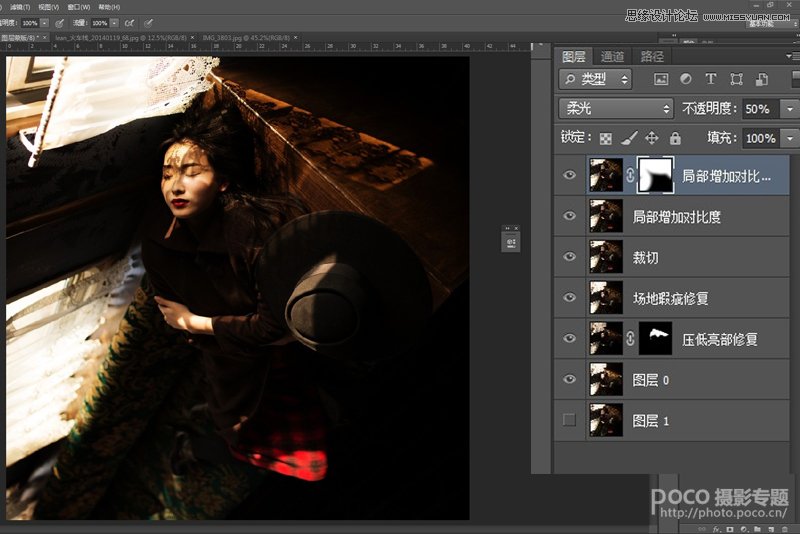Screen dimensions: 800x534
Task: Open collapsed panel icon beside canvas
Action: click(x=511, y=242)
